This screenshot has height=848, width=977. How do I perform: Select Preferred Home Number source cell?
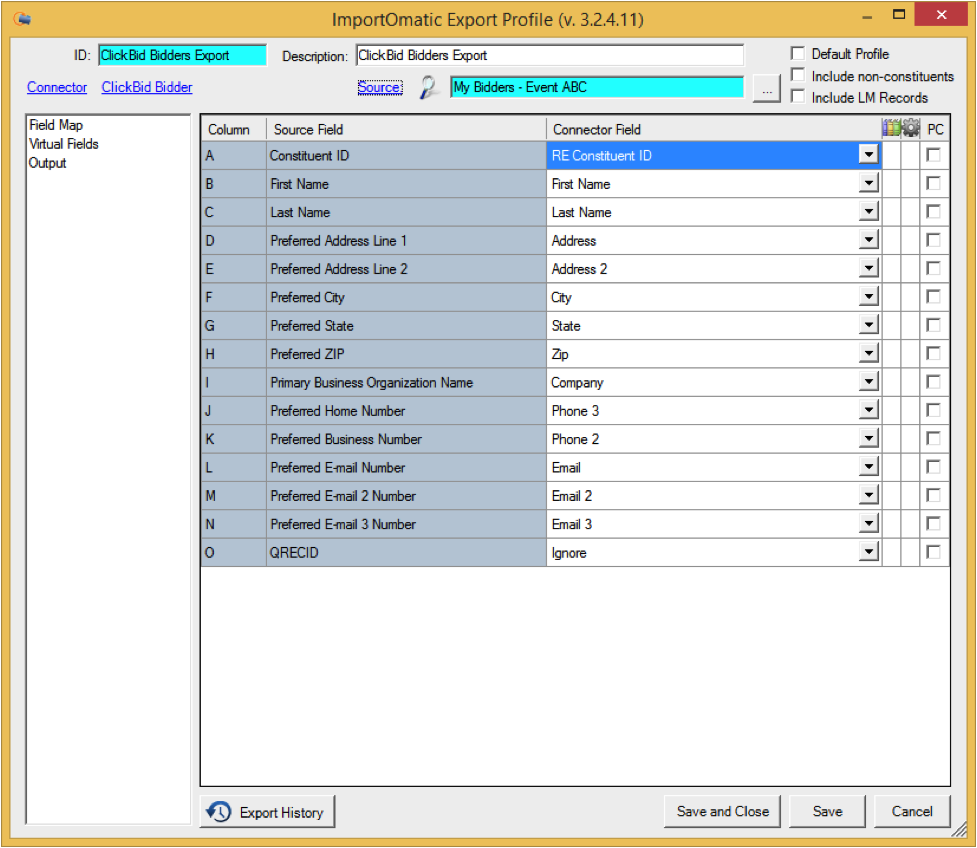(x=406, y=411)
